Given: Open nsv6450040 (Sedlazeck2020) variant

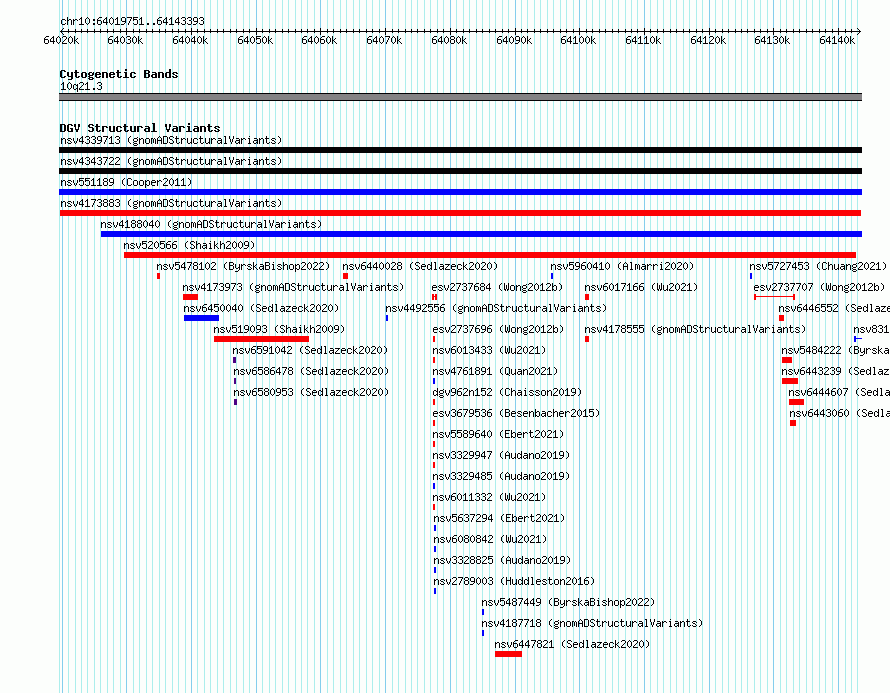Looking at the screenshot, I should [x=261, y=308].
